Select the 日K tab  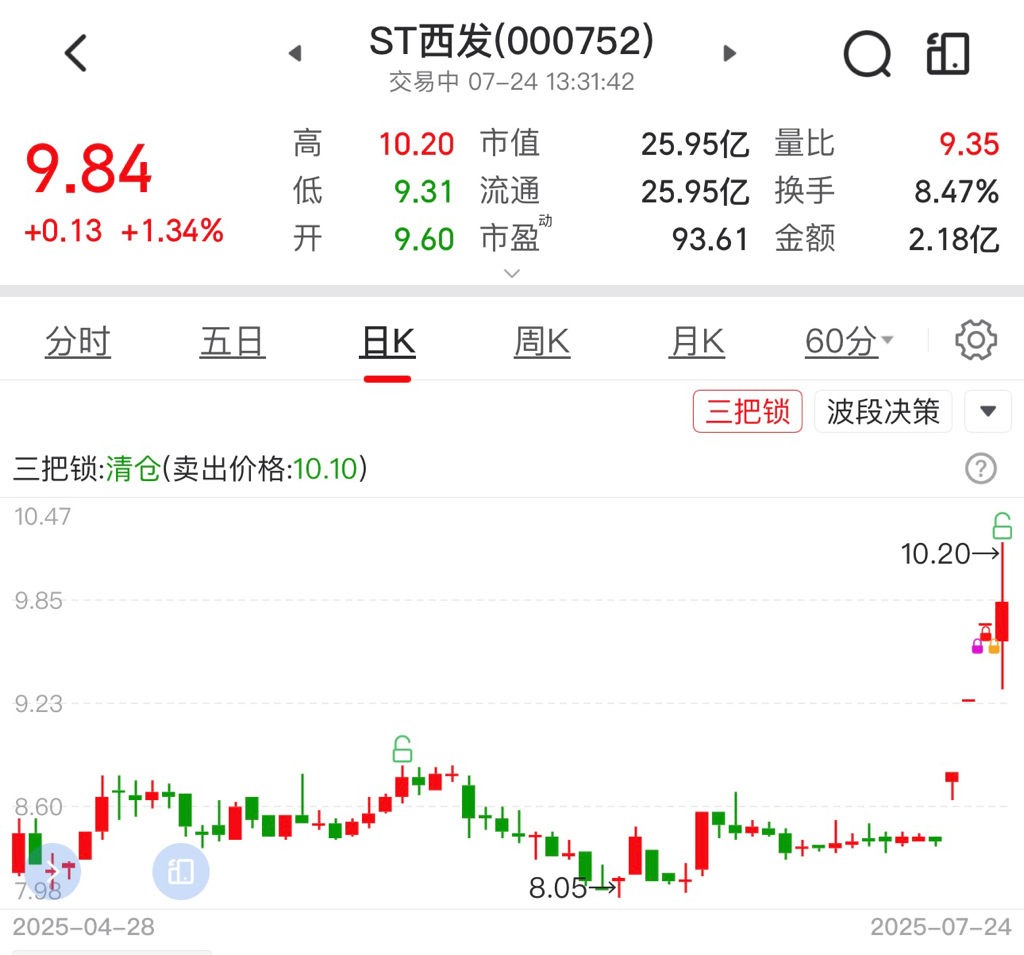[387, 341]
